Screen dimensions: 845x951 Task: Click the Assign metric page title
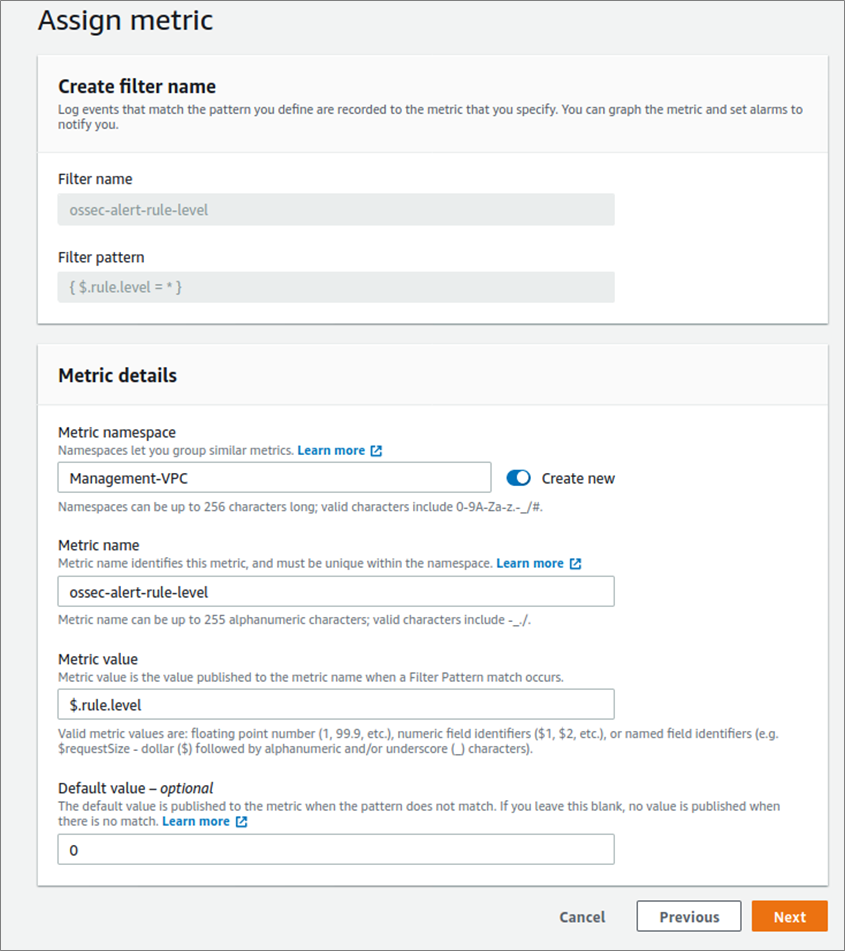pyautogui.click(x=126, y=20)
